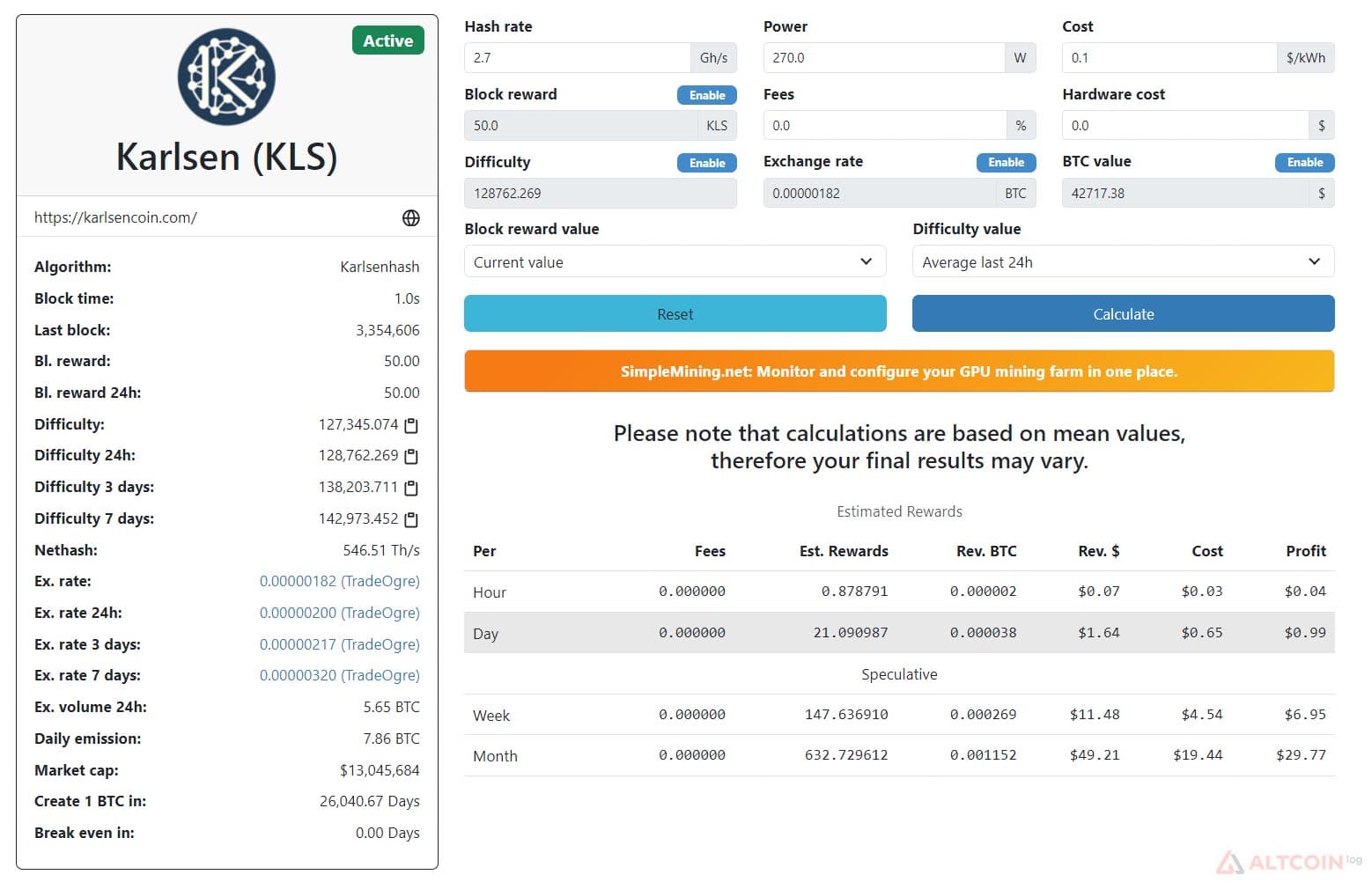Open the karlsencoin.com website link

click(115, 217)
